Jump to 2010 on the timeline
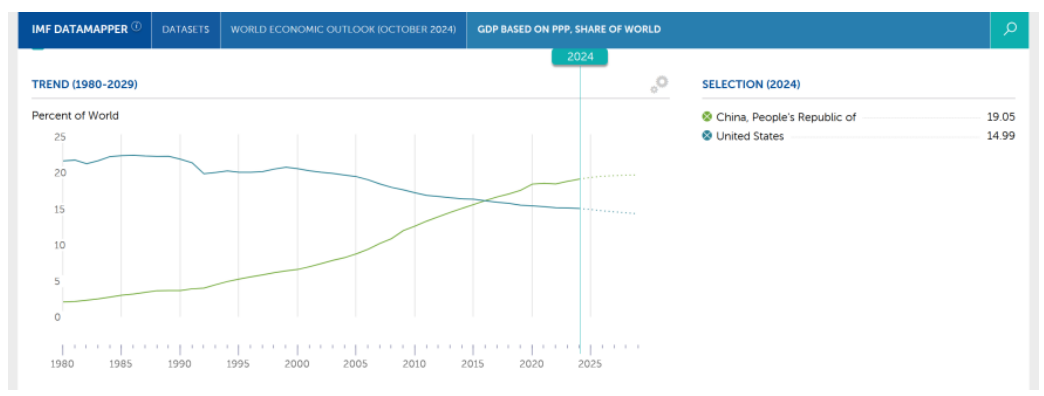1044x396 pixels. [x=414, y=365]
